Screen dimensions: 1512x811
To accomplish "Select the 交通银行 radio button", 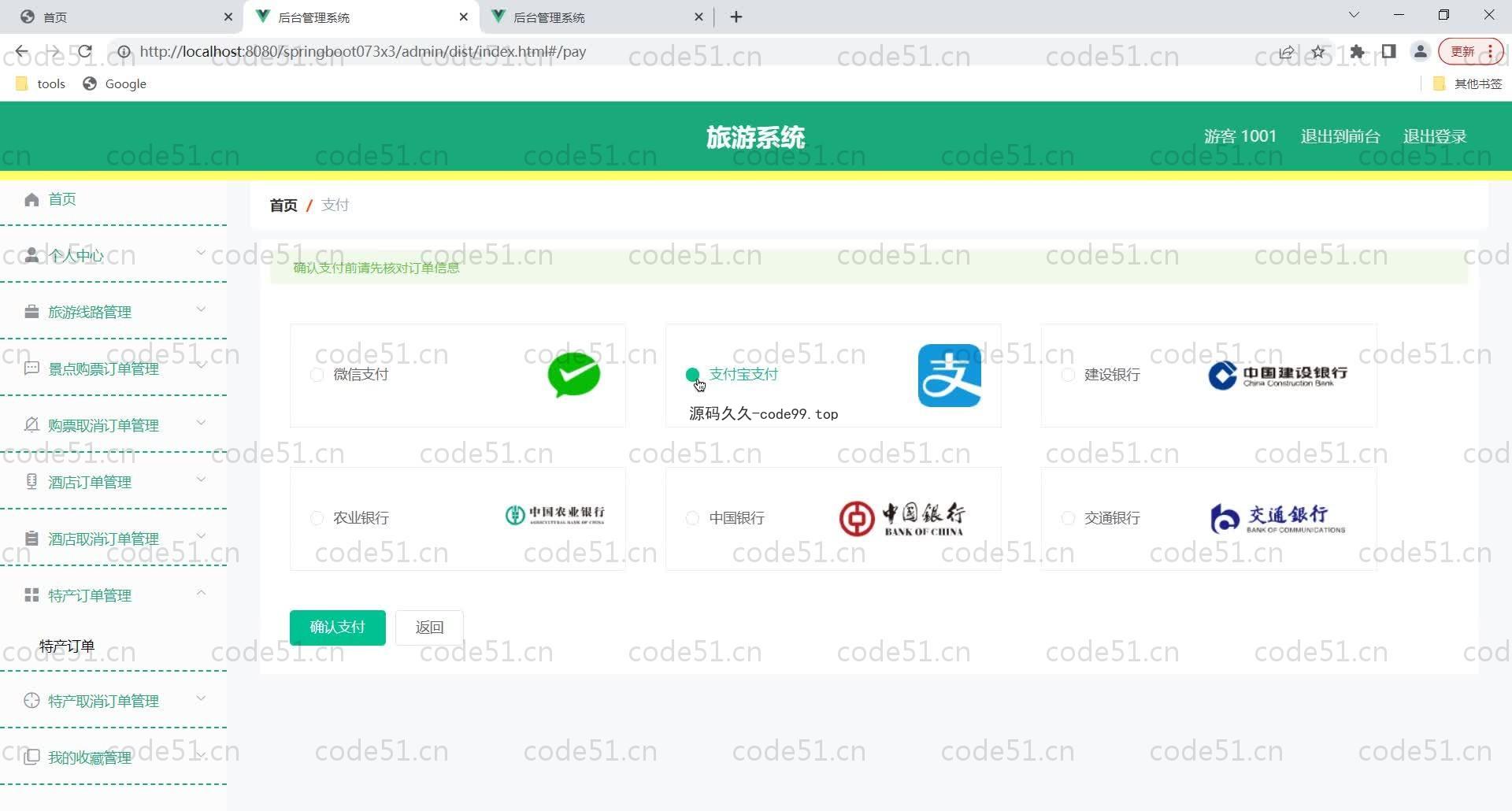I will pos(1068,518).
